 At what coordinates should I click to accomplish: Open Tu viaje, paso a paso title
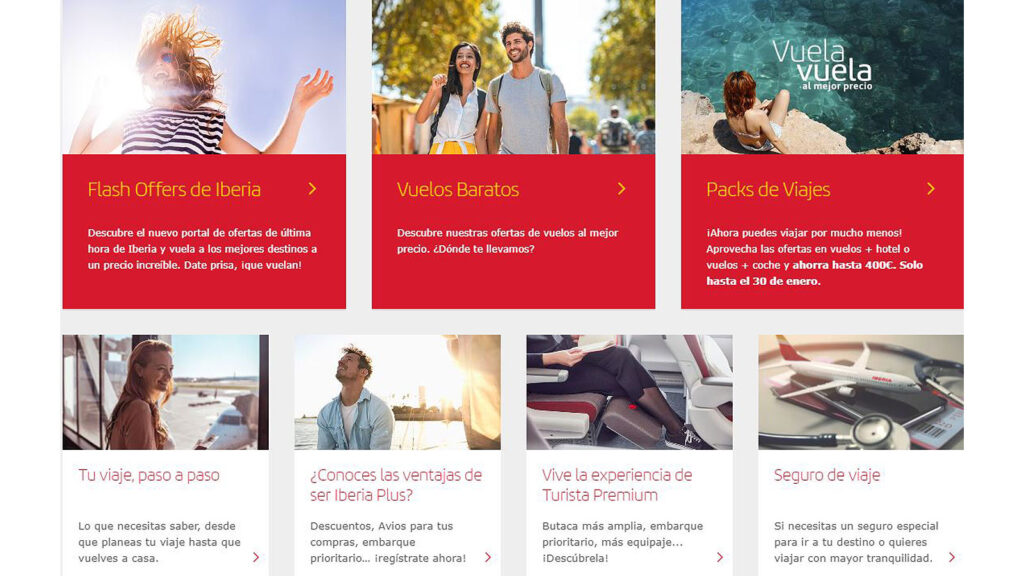(x=149, y=475)
